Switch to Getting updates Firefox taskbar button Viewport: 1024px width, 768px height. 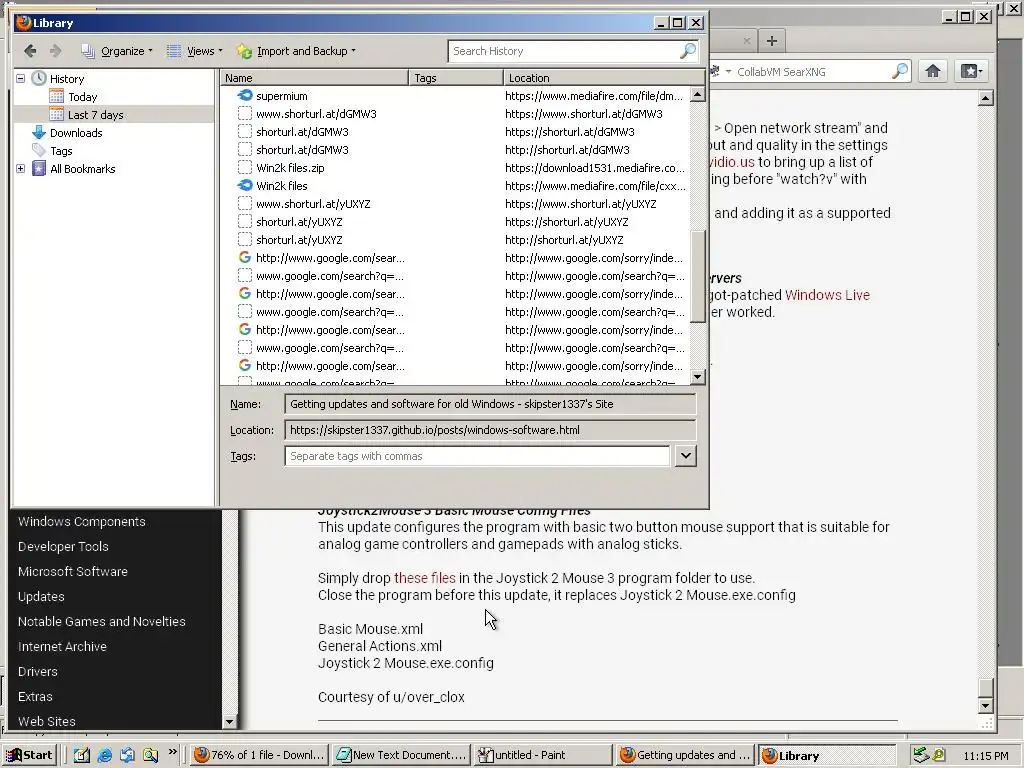click(x=684, y=755)
